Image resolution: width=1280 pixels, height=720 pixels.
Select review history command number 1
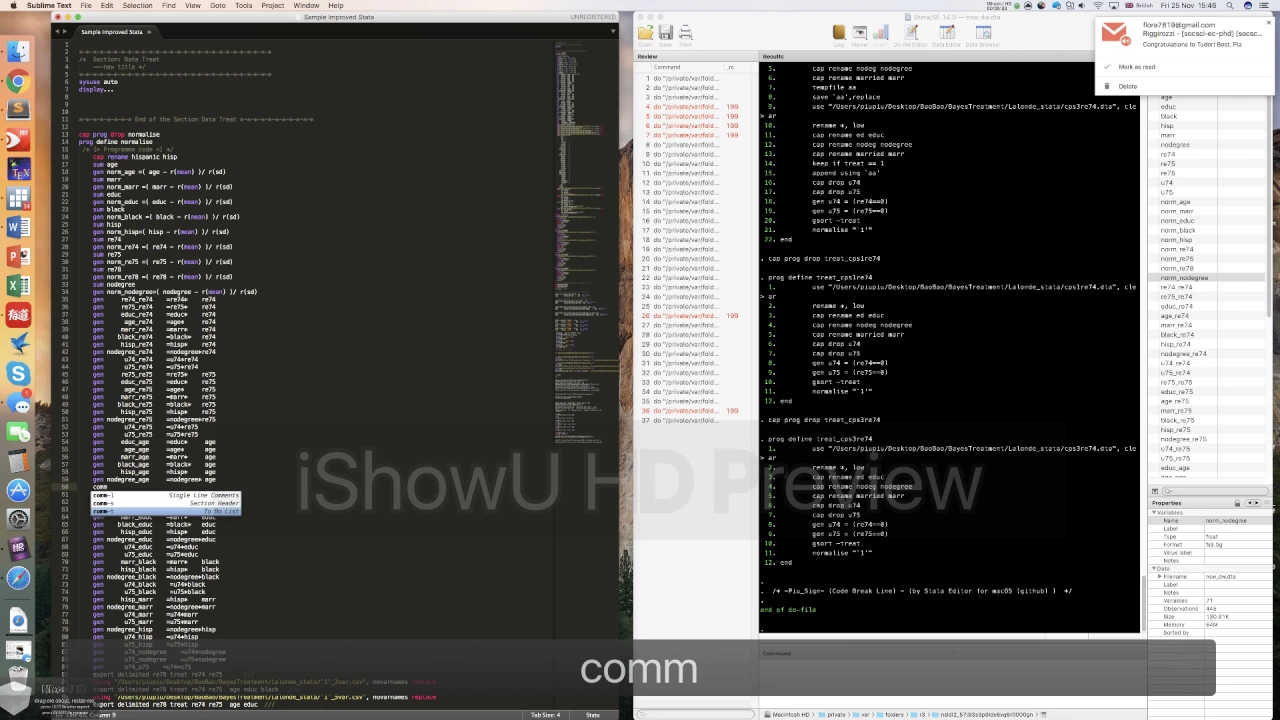click(696, 78)
